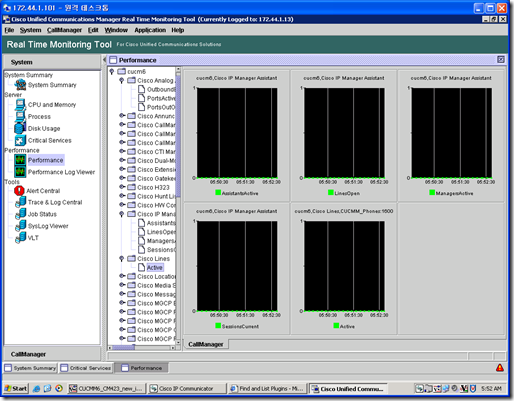
Task: Open Trace & Log Central icon
Action: [21, 202]
